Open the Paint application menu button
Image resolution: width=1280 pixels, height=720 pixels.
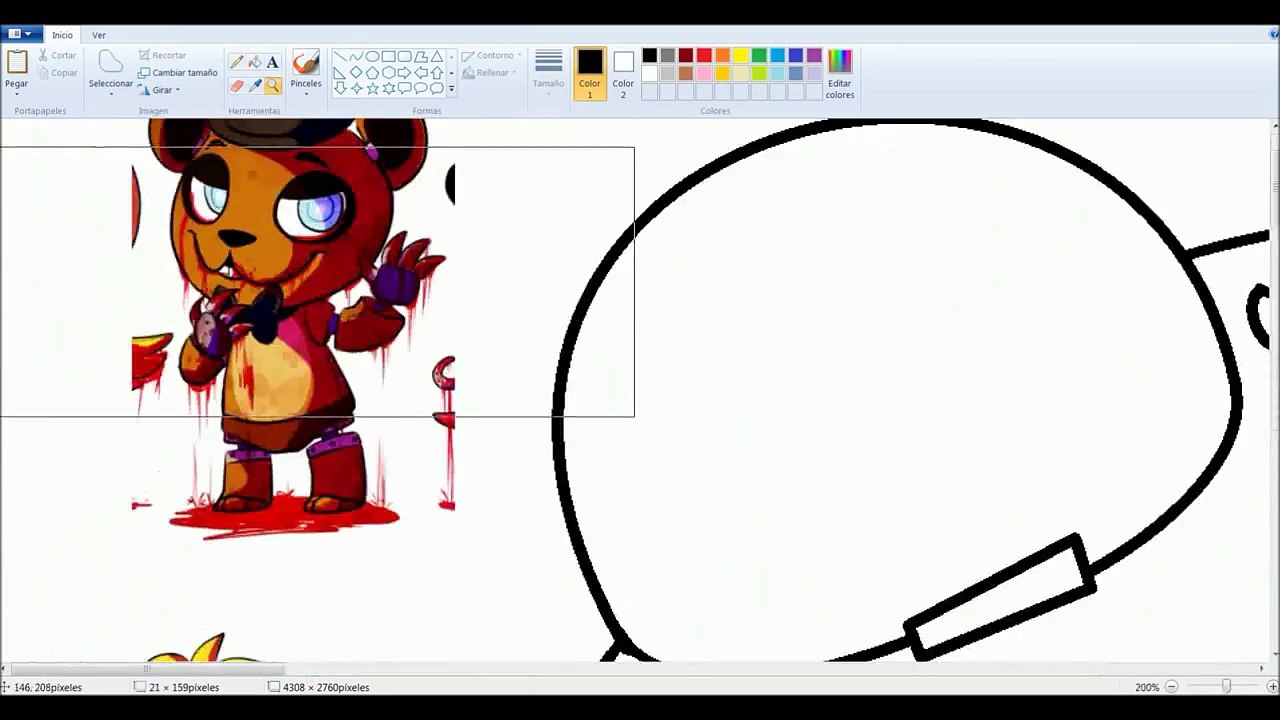(20, 34)
